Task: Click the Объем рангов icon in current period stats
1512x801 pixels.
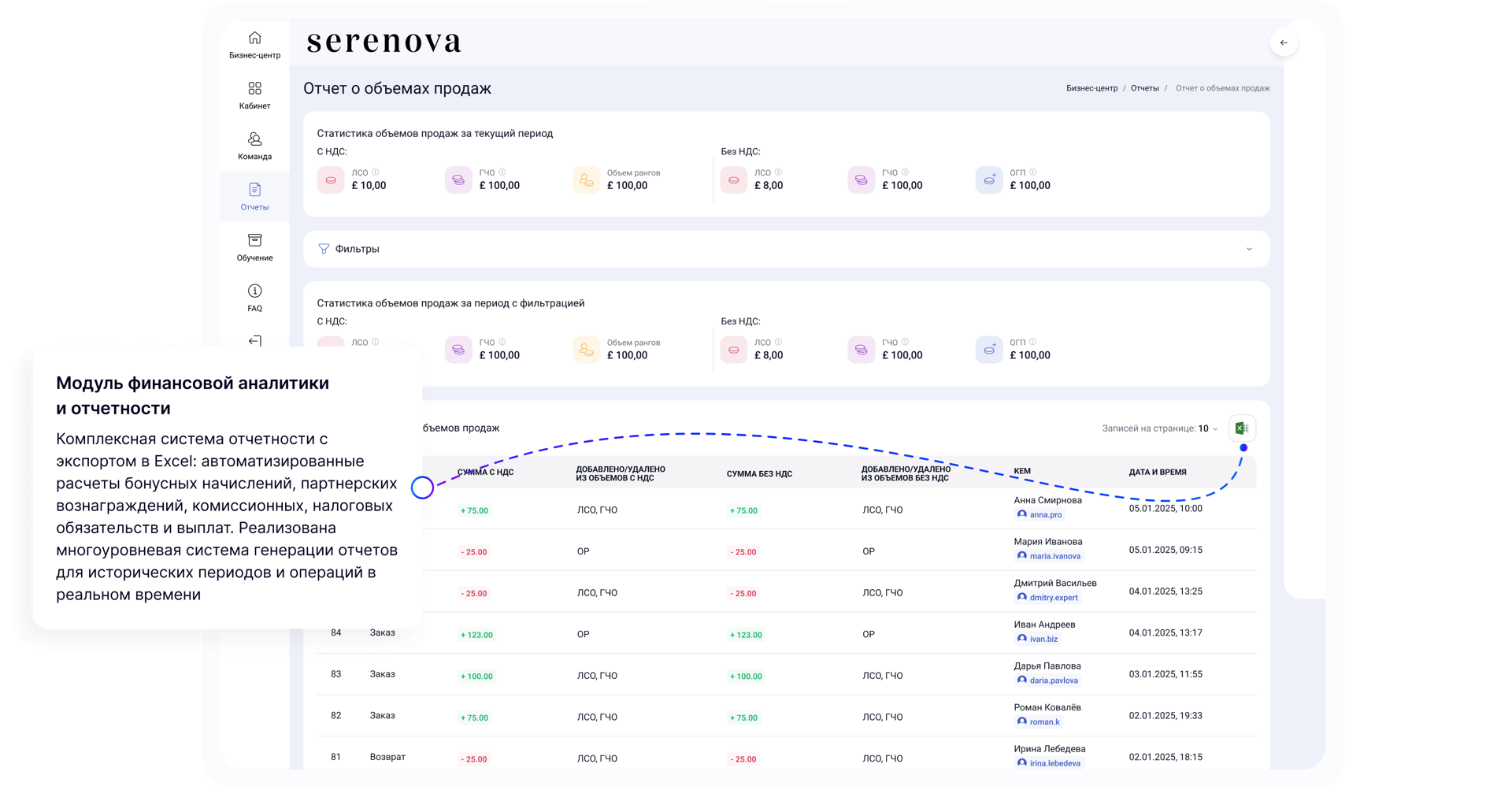Action: pos(586,180)
